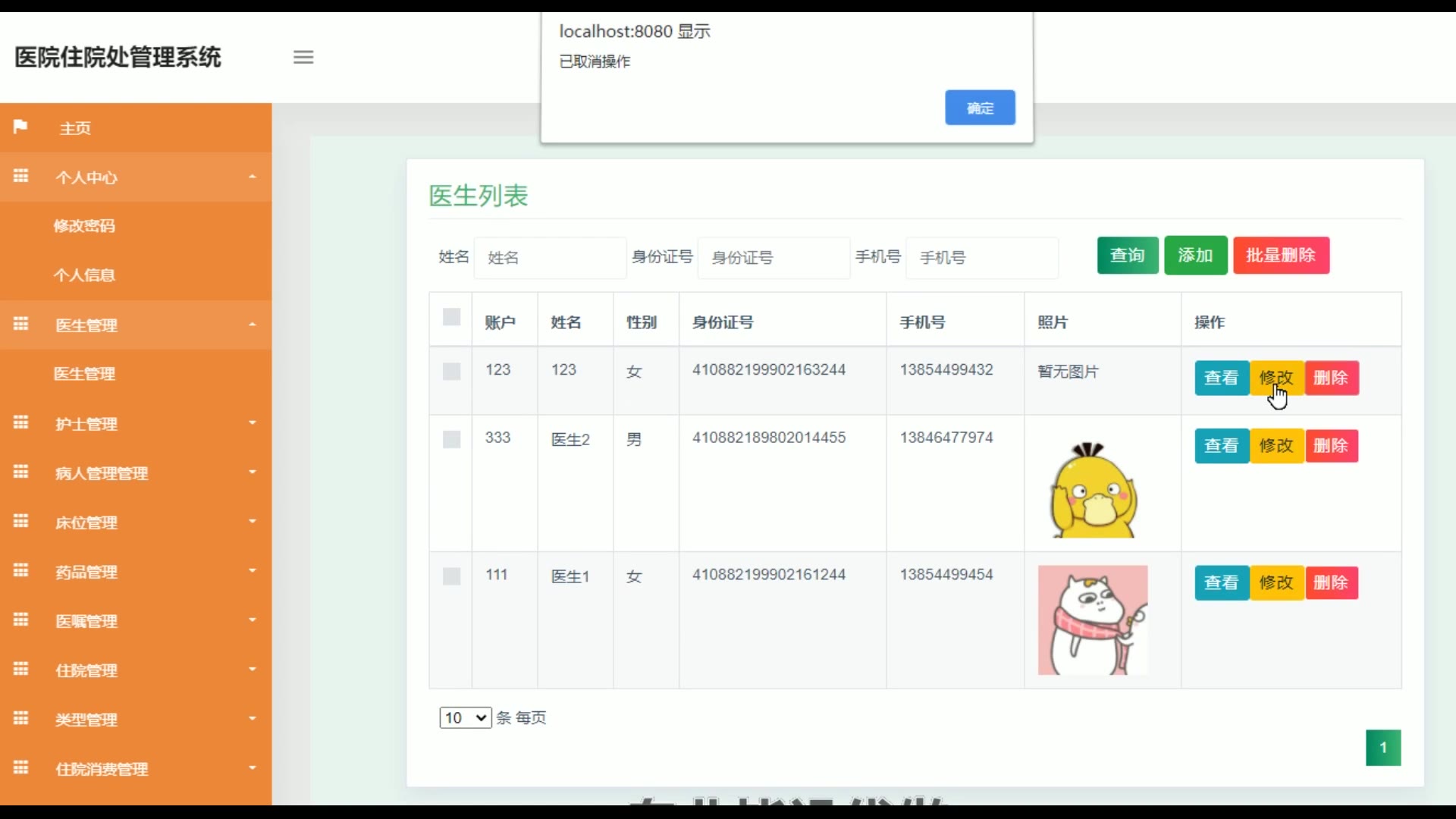This screenshot has height=819, width=1456.
Task: Click the flag icon beside 主页
Action: 20,127
